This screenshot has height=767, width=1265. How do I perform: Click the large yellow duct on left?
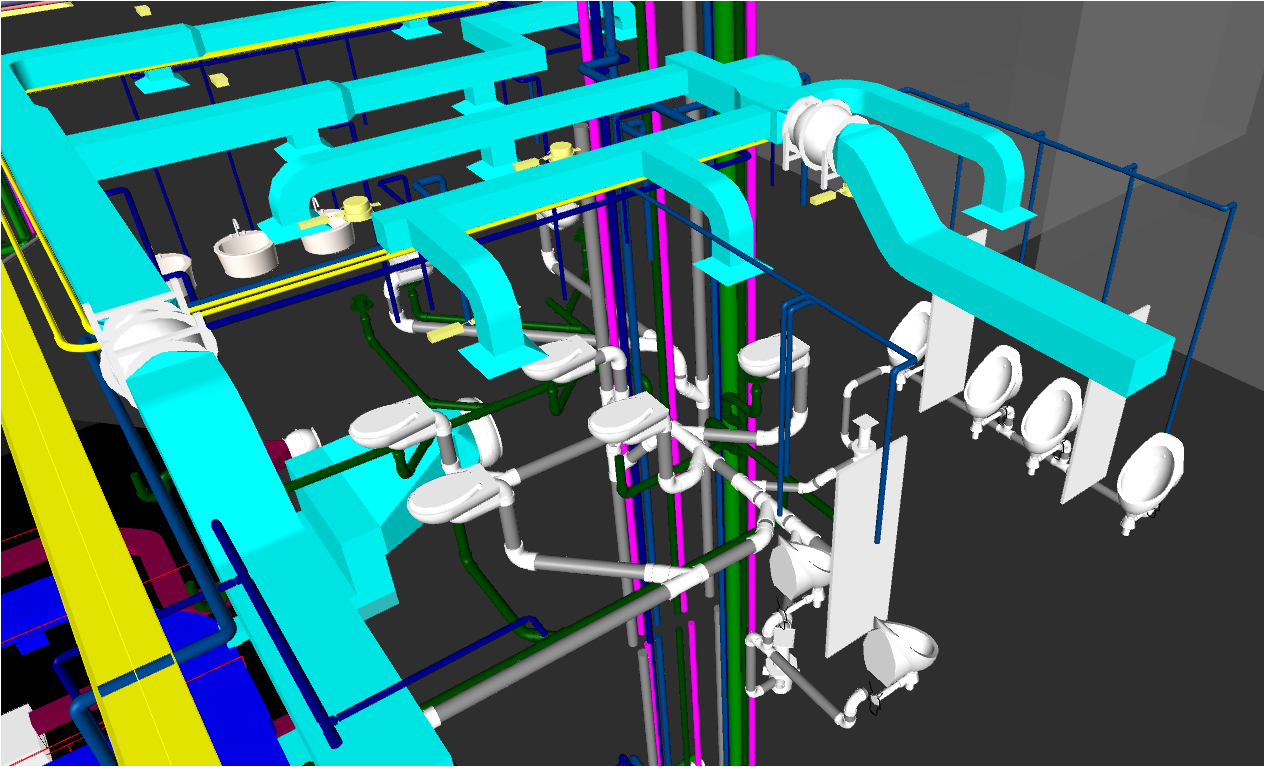pos(60,520)
